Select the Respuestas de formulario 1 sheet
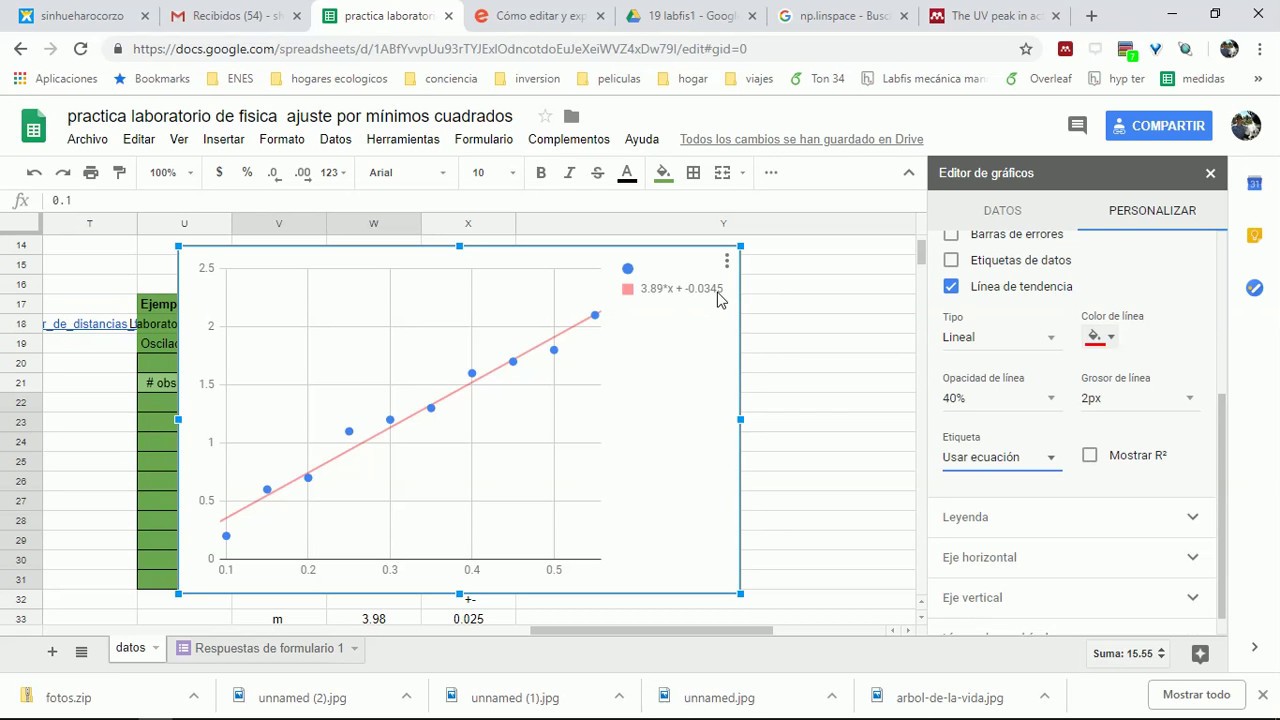Screen dimensions: 1280x720 tap(268, 648)
